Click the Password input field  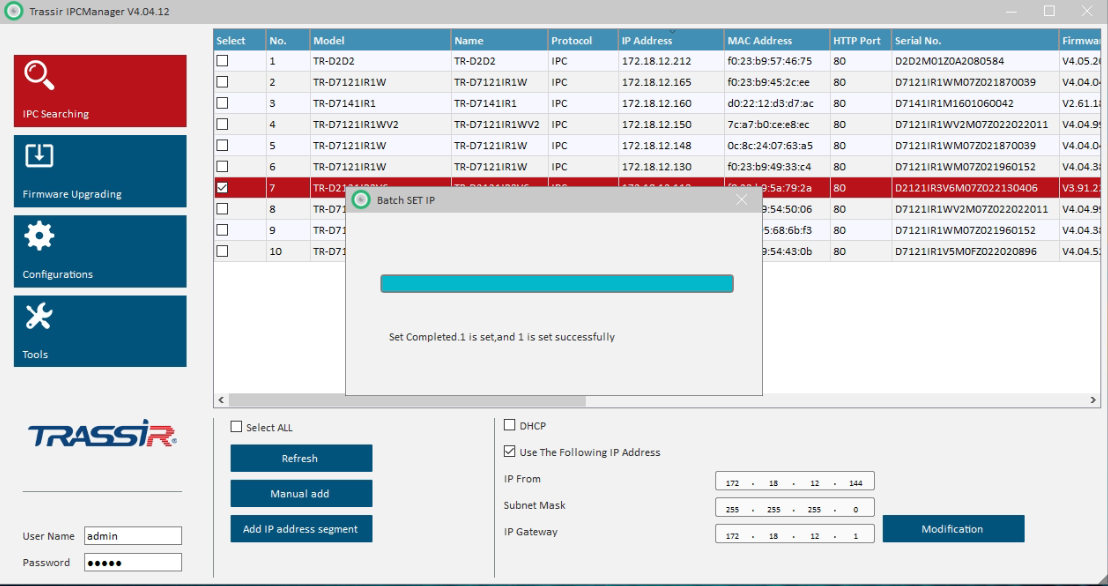[133, 562]
